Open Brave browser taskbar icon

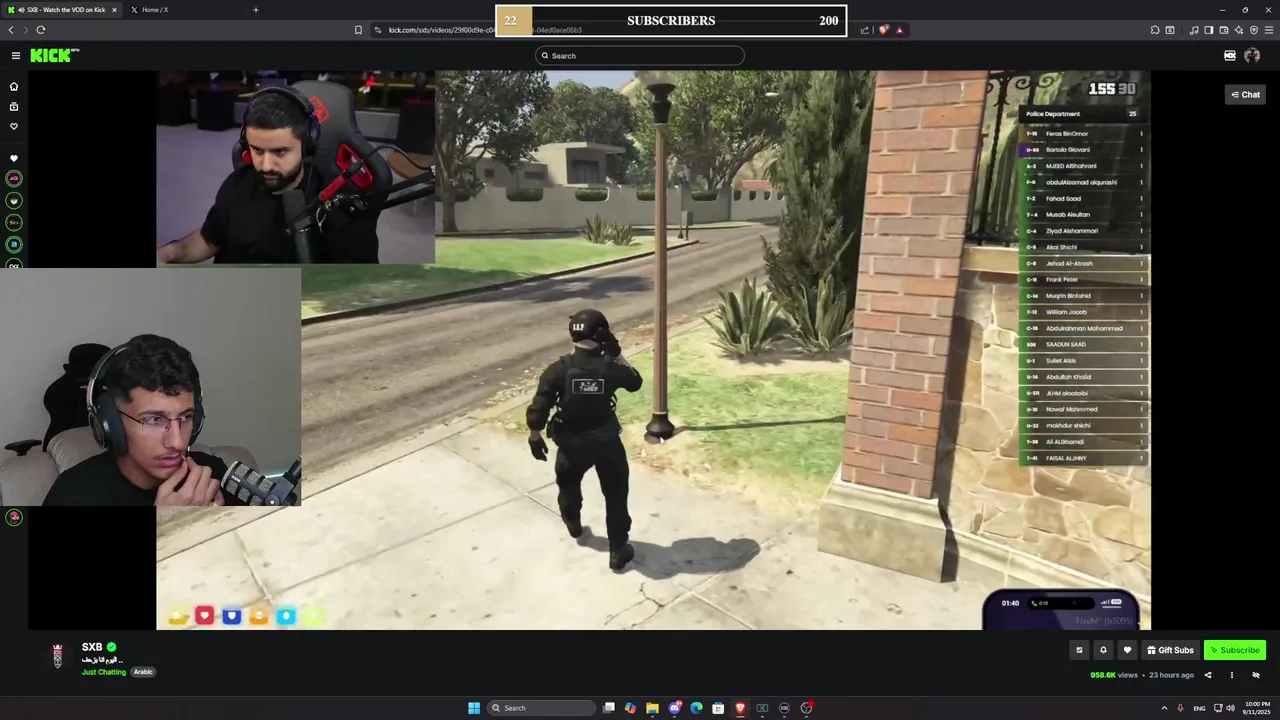coord(740,708)
